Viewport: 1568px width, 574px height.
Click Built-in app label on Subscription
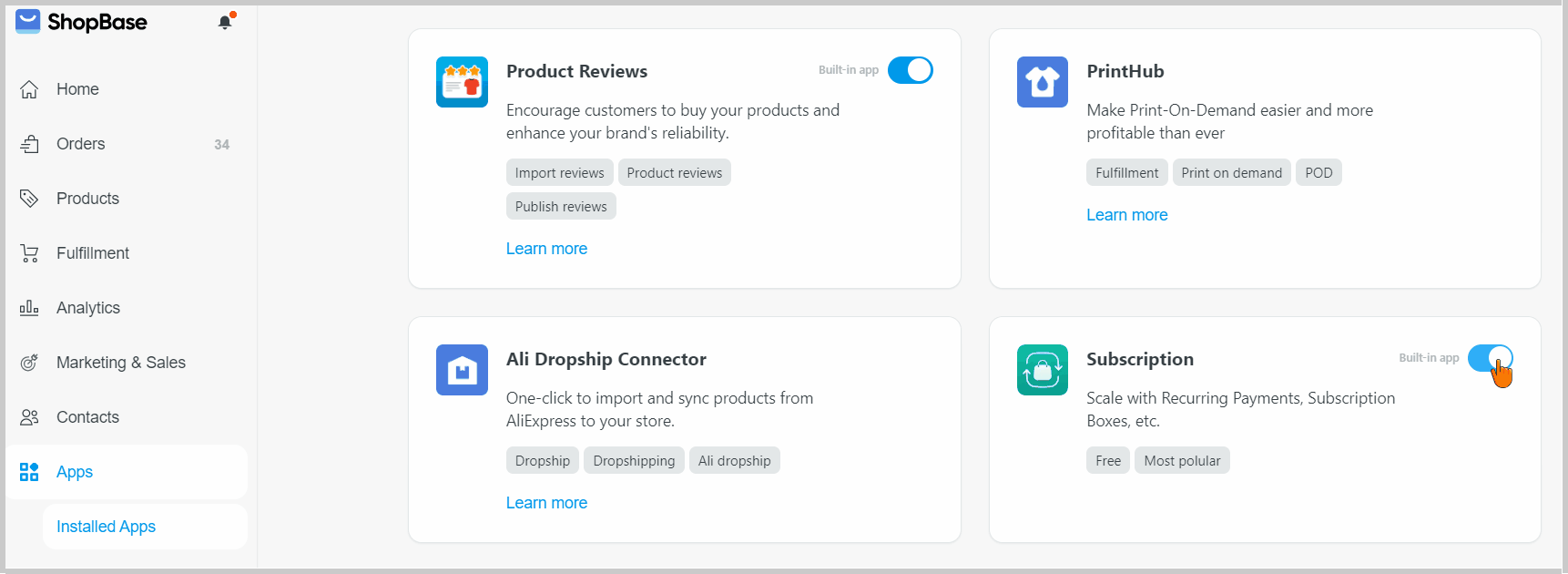point(1429,358)
